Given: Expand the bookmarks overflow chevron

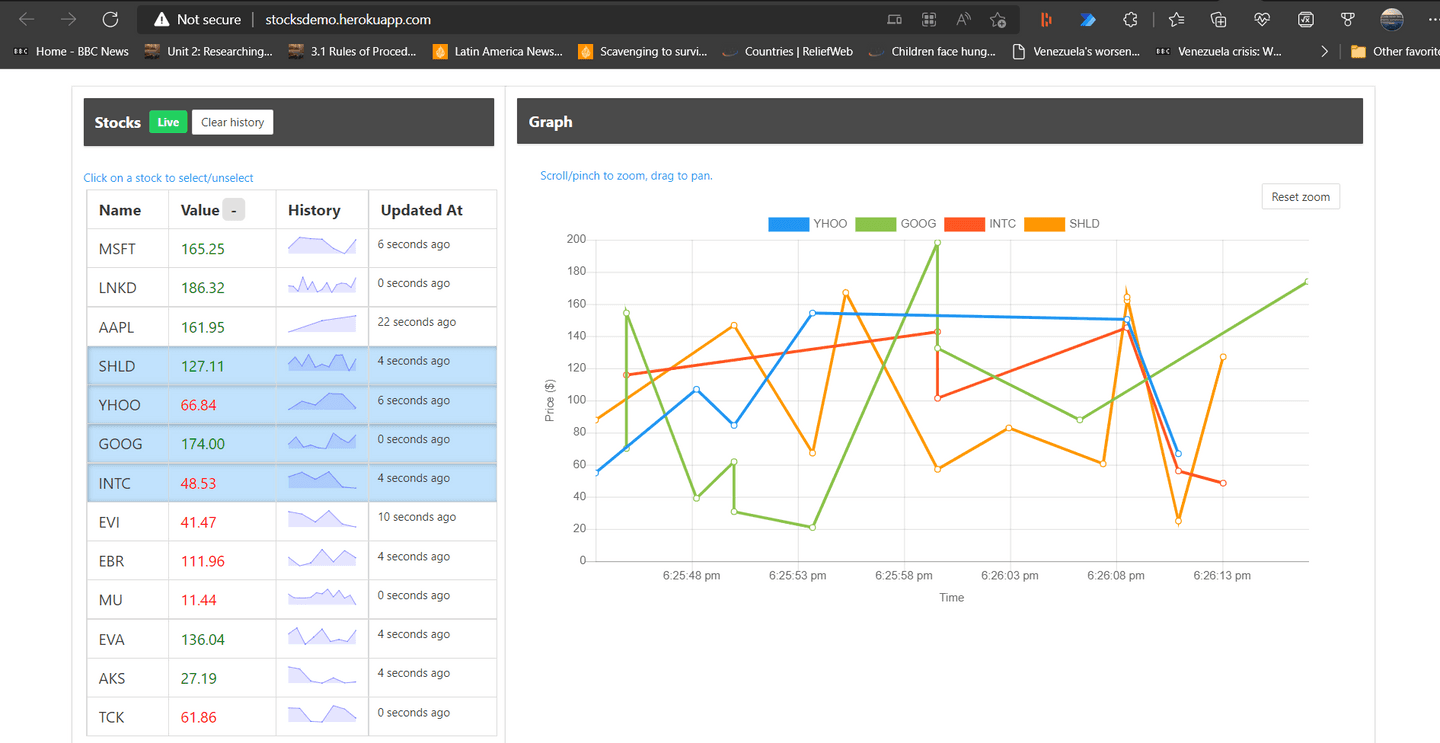Looking at the screenshot, I should click(1324, 51).
